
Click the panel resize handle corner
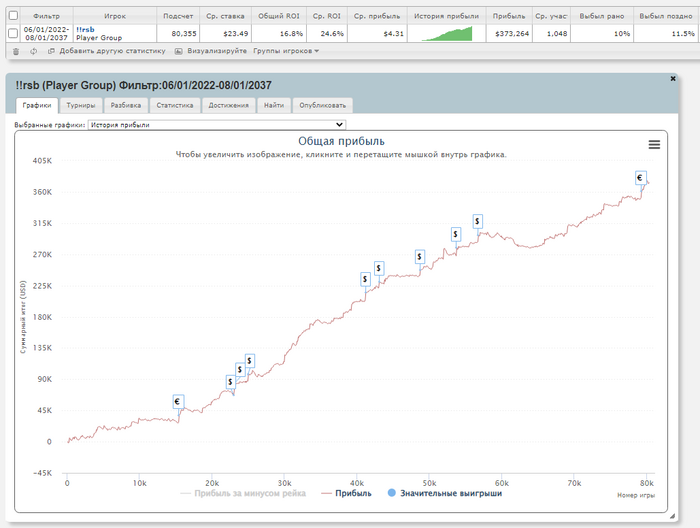[672, 516]
